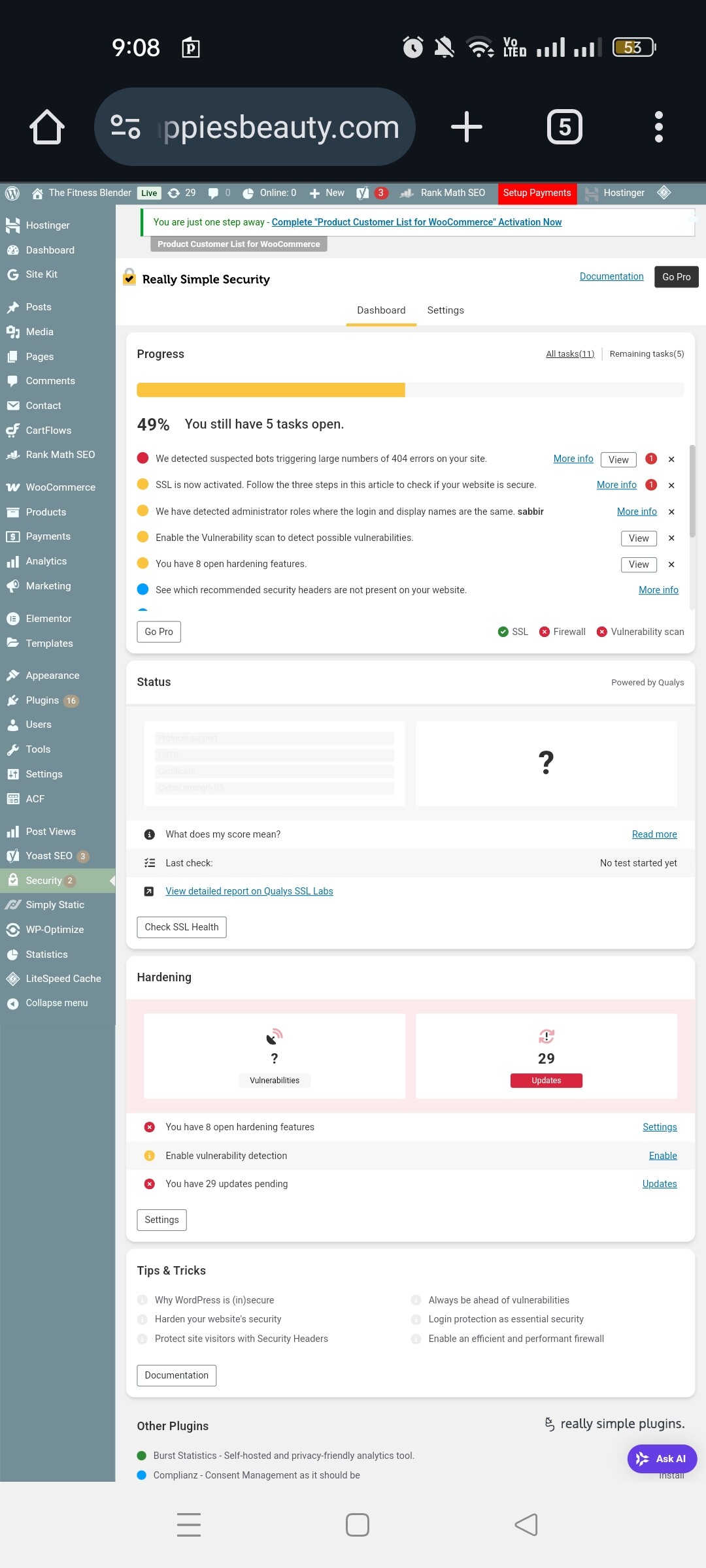Open the tab switcher showing 5 tabs
Screen dimensions: 706x1568
tap(565, 127)
